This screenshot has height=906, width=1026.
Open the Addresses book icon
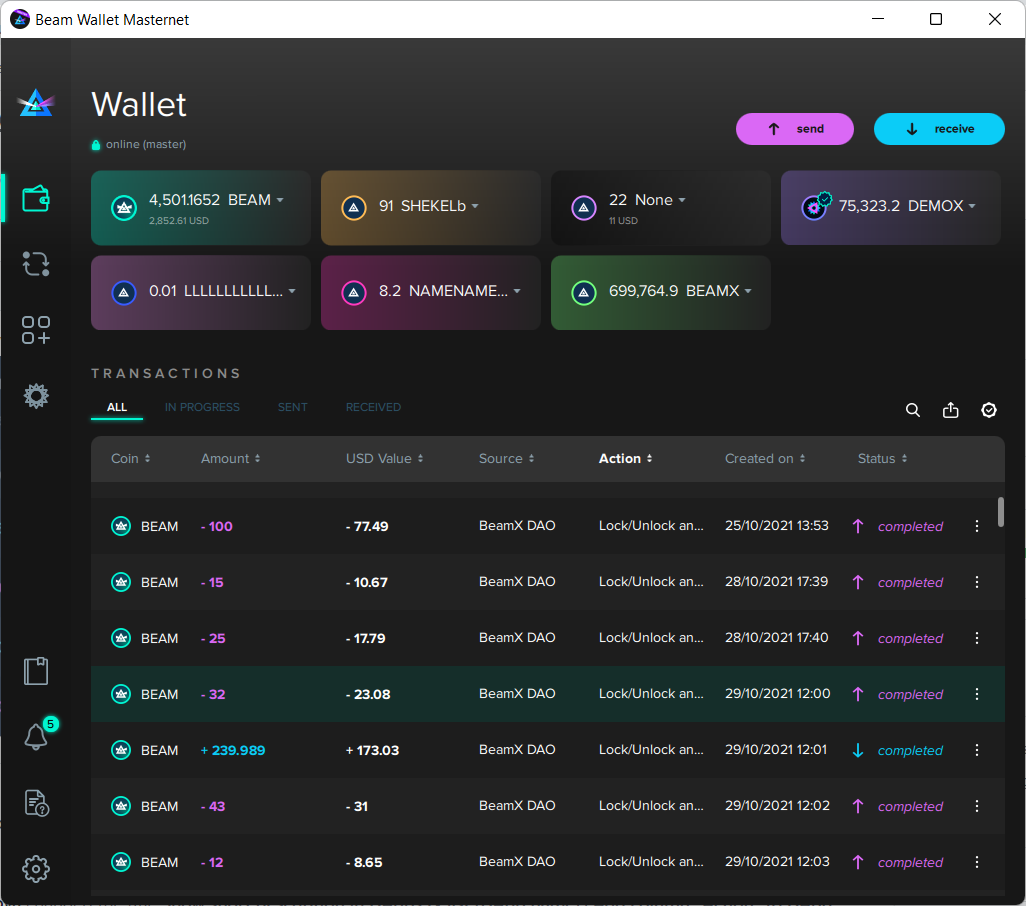36,671
